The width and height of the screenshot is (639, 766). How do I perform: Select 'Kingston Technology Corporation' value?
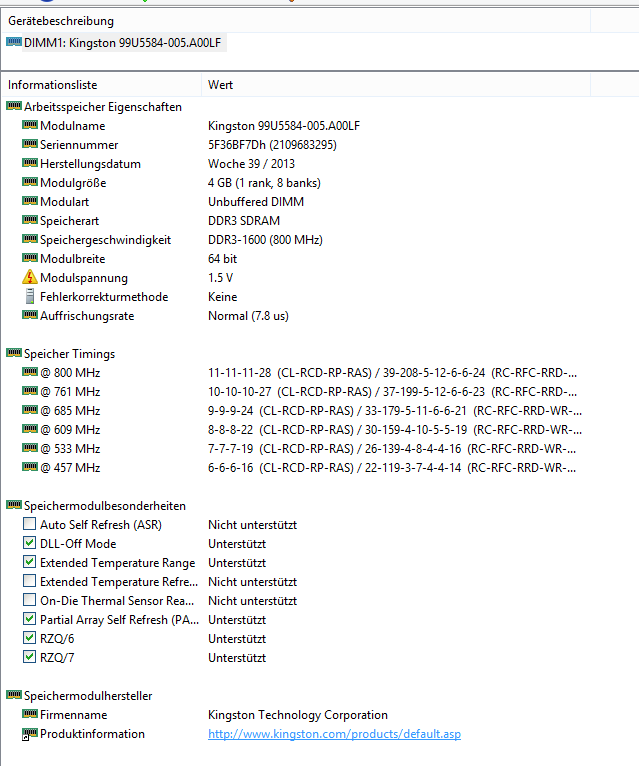298,715
